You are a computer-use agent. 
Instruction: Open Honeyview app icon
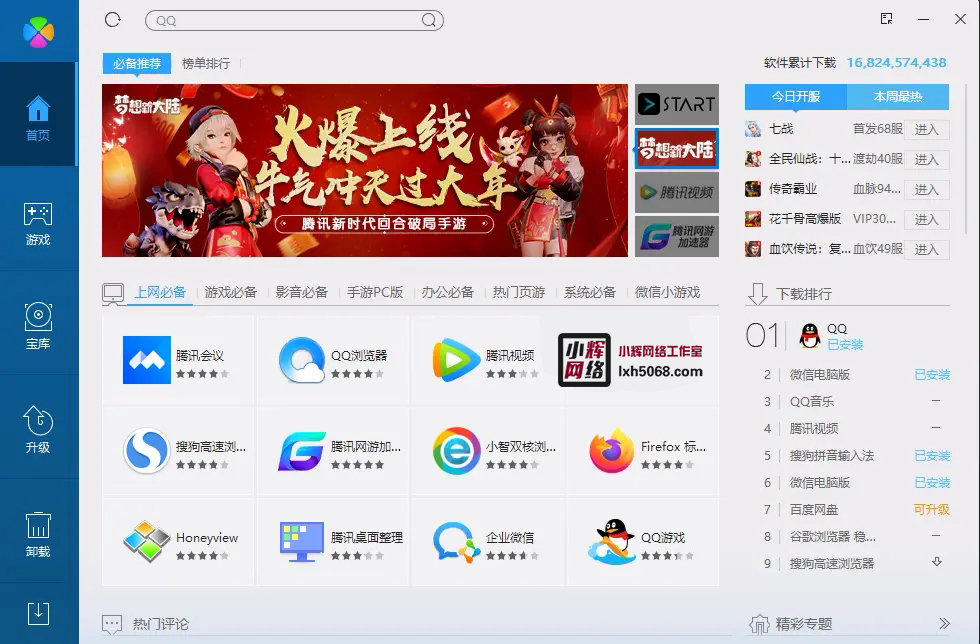click(147, 541)
